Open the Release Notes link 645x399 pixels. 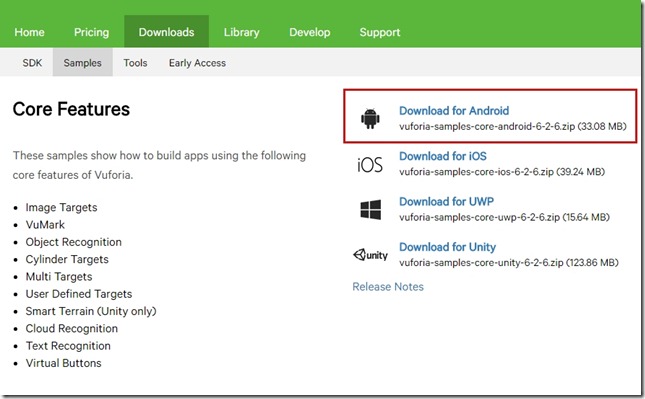(x=388, y=287)
